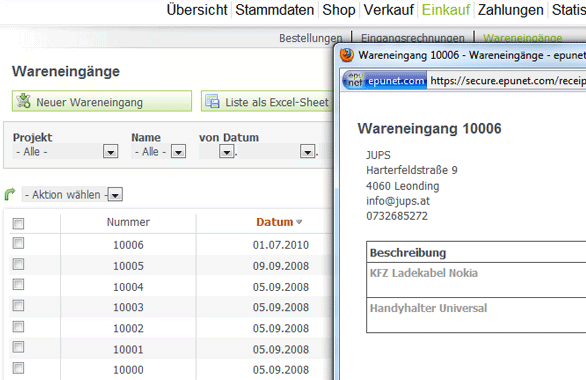Click number 10005 in the table
Image resolution: width=586 pixels, height=380 pixels.
pyautogui.click(x=128, y=266)
